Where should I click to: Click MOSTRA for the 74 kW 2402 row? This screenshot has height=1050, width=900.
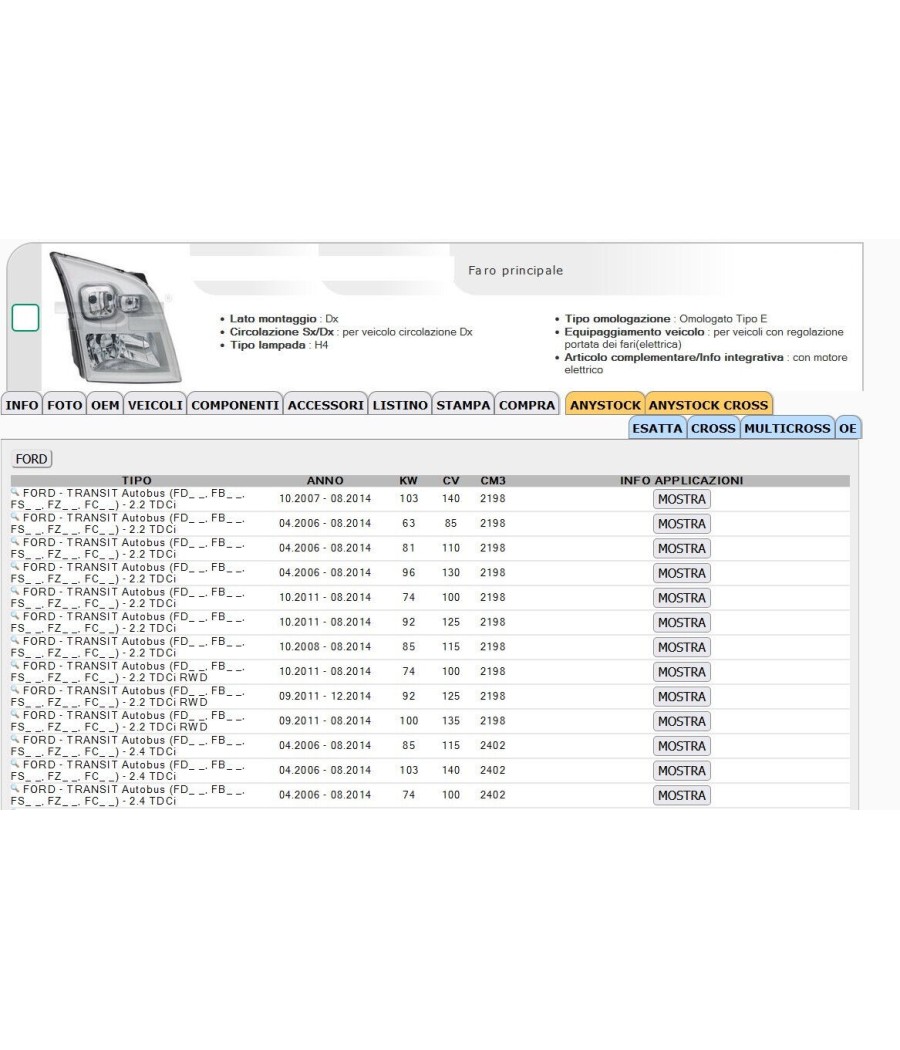pyautogui.click(x=682, y=796)
